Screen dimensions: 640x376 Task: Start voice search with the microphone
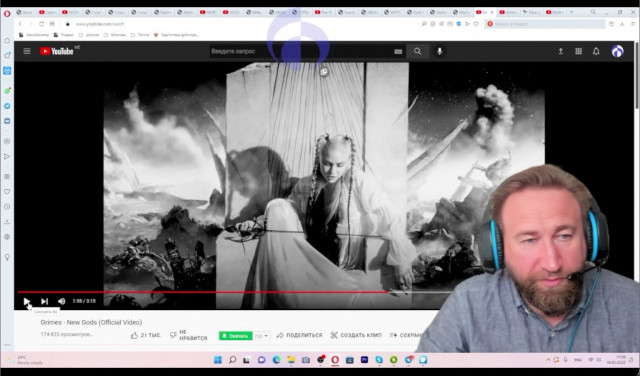pos(440,51)
